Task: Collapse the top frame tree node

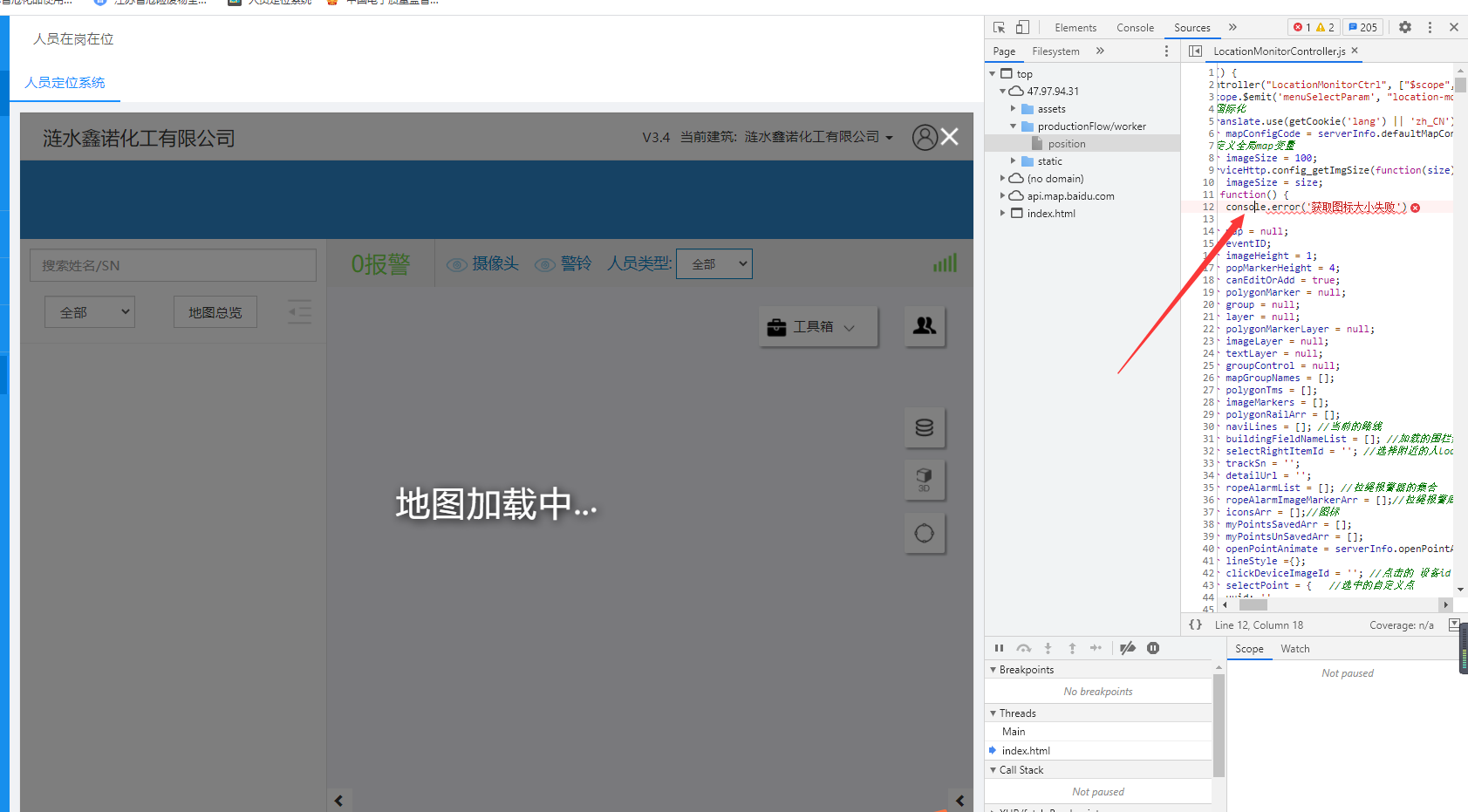Action: 993,74
